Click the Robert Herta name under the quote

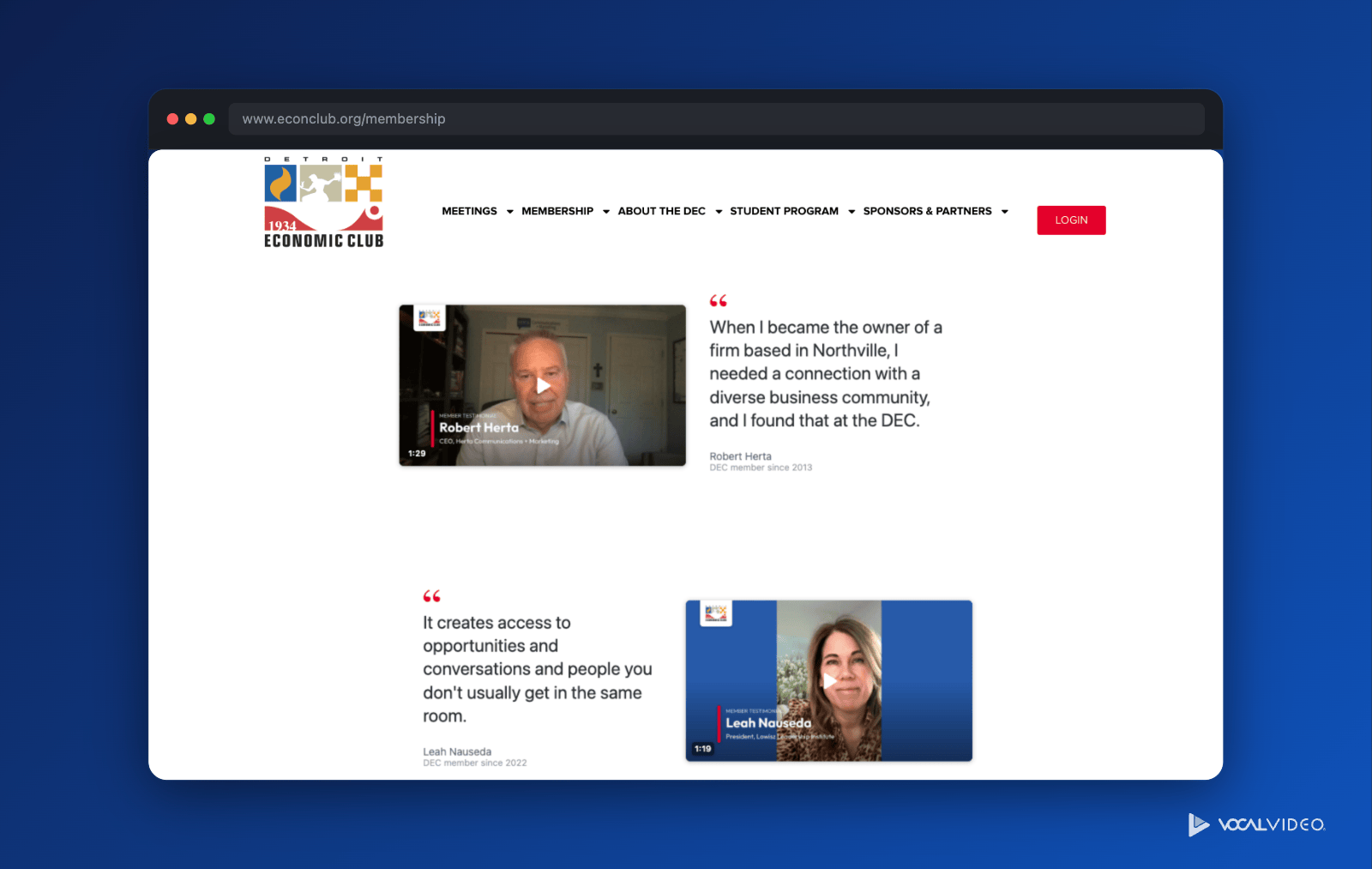(740, 456)
